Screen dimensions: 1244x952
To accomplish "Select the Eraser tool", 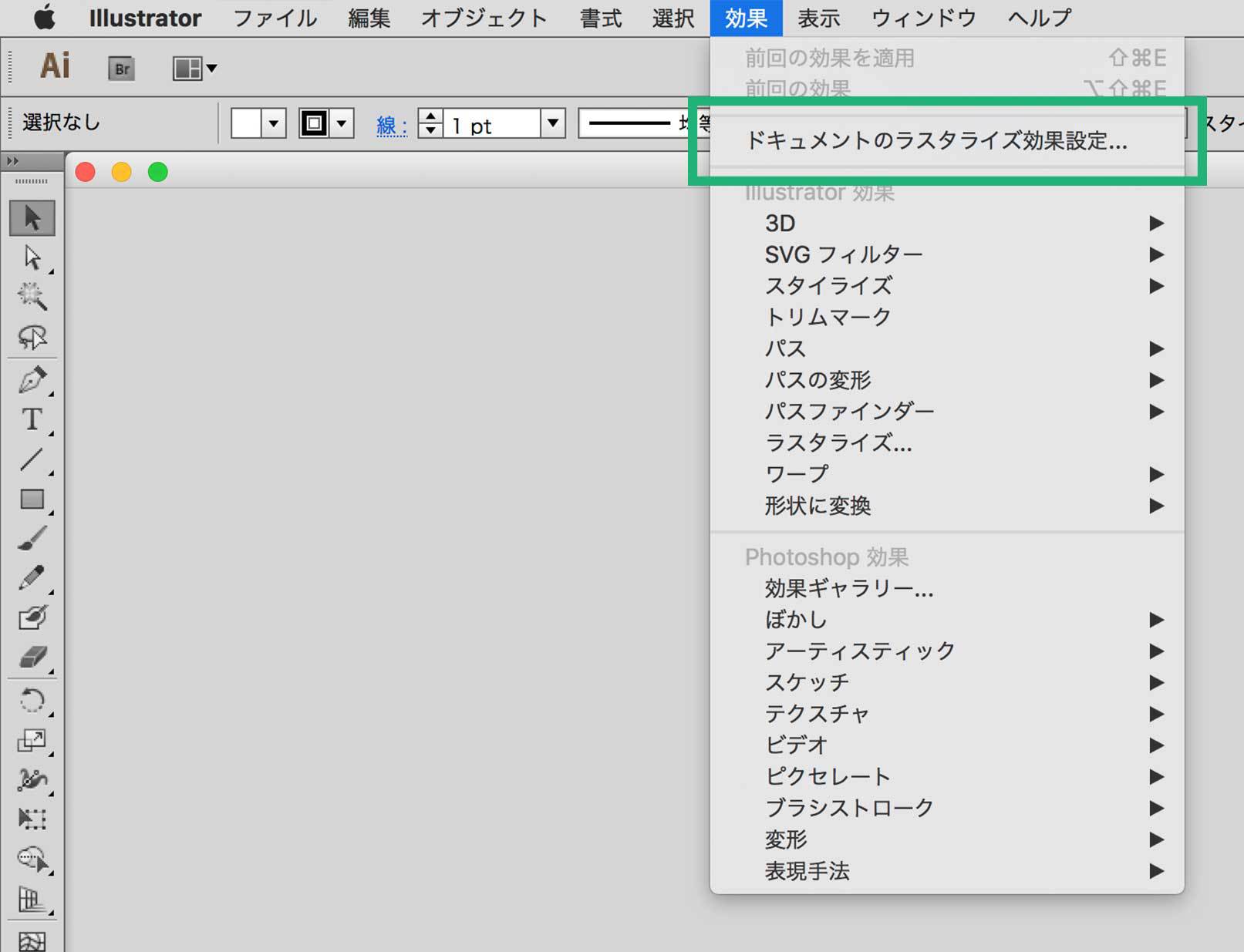I will [32, 658].
